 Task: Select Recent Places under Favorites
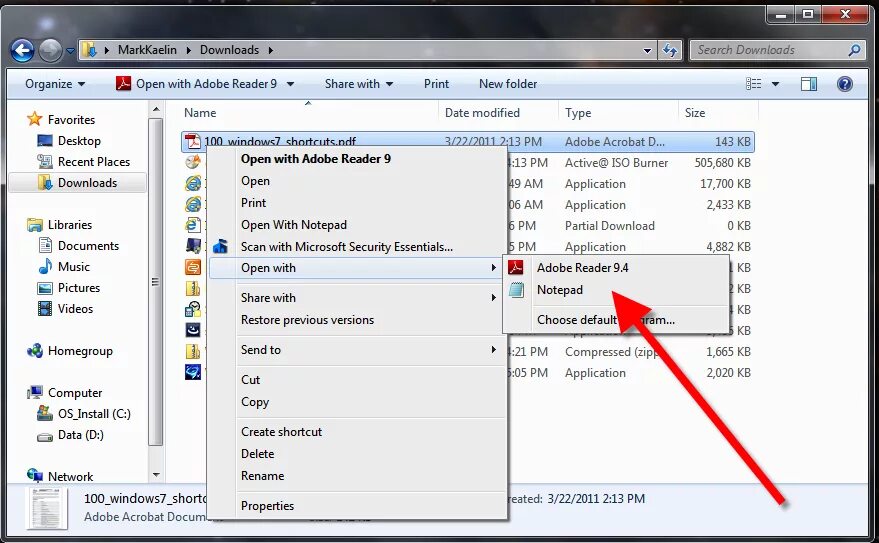pos(94,162)
